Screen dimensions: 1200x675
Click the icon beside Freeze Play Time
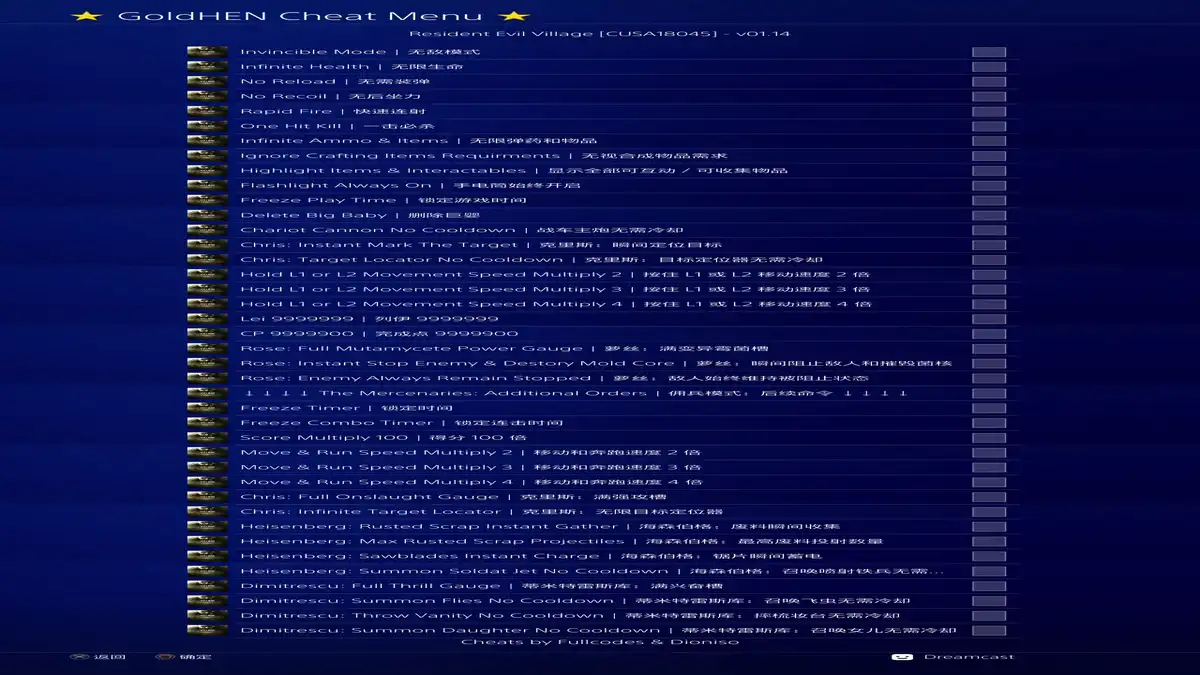pyautogui.click(x=207, y=200)
